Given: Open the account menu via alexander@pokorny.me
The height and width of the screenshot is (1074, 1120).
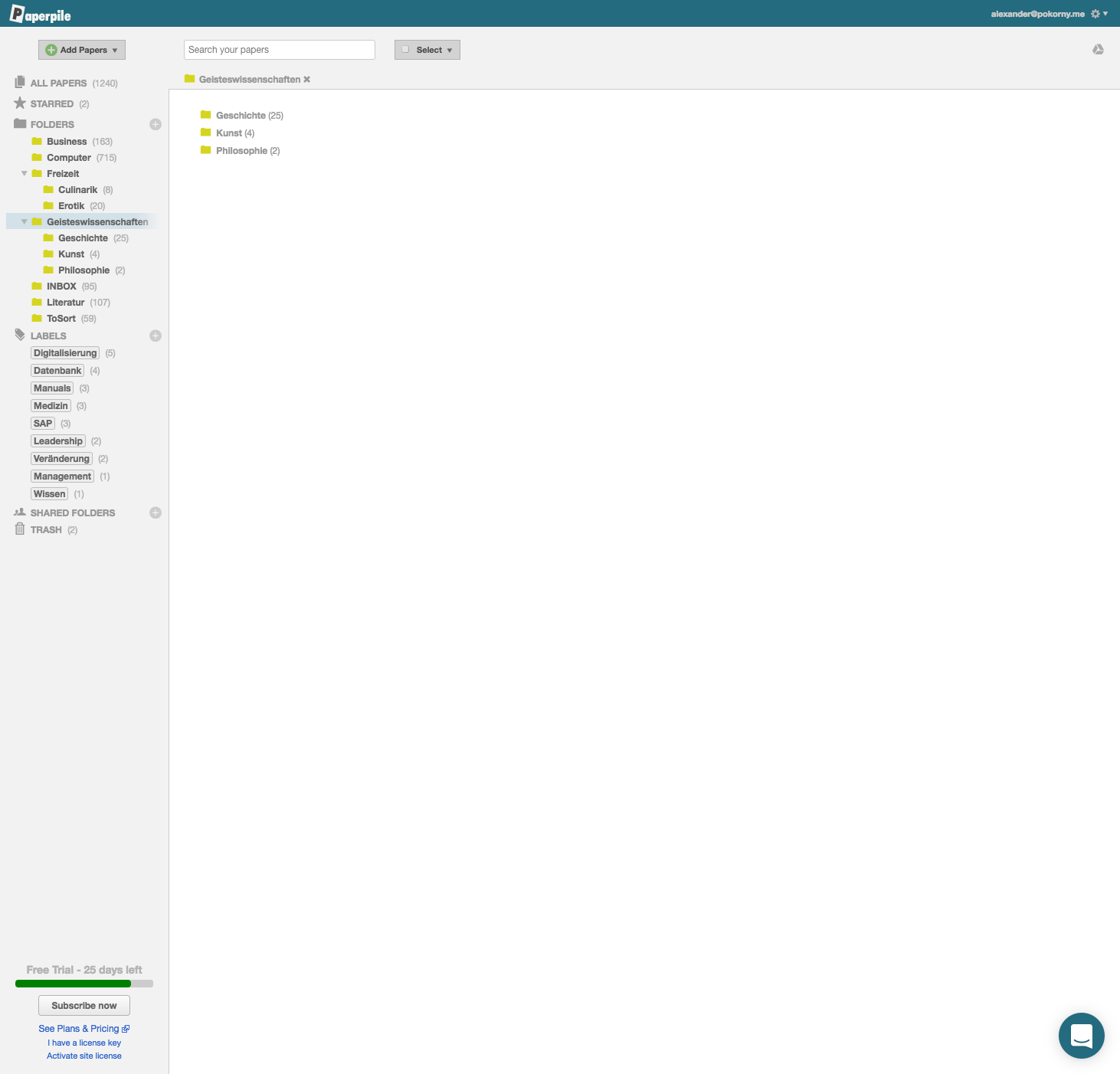Looking at the screenshot, I should pos(1037,14).
